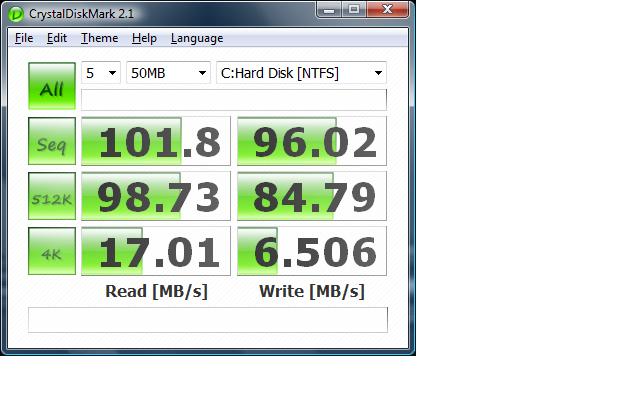The width and height of the screenshot is (640, 400).
Task: Maximize the CrystalDiskMark window
Action: click(354, 9)
